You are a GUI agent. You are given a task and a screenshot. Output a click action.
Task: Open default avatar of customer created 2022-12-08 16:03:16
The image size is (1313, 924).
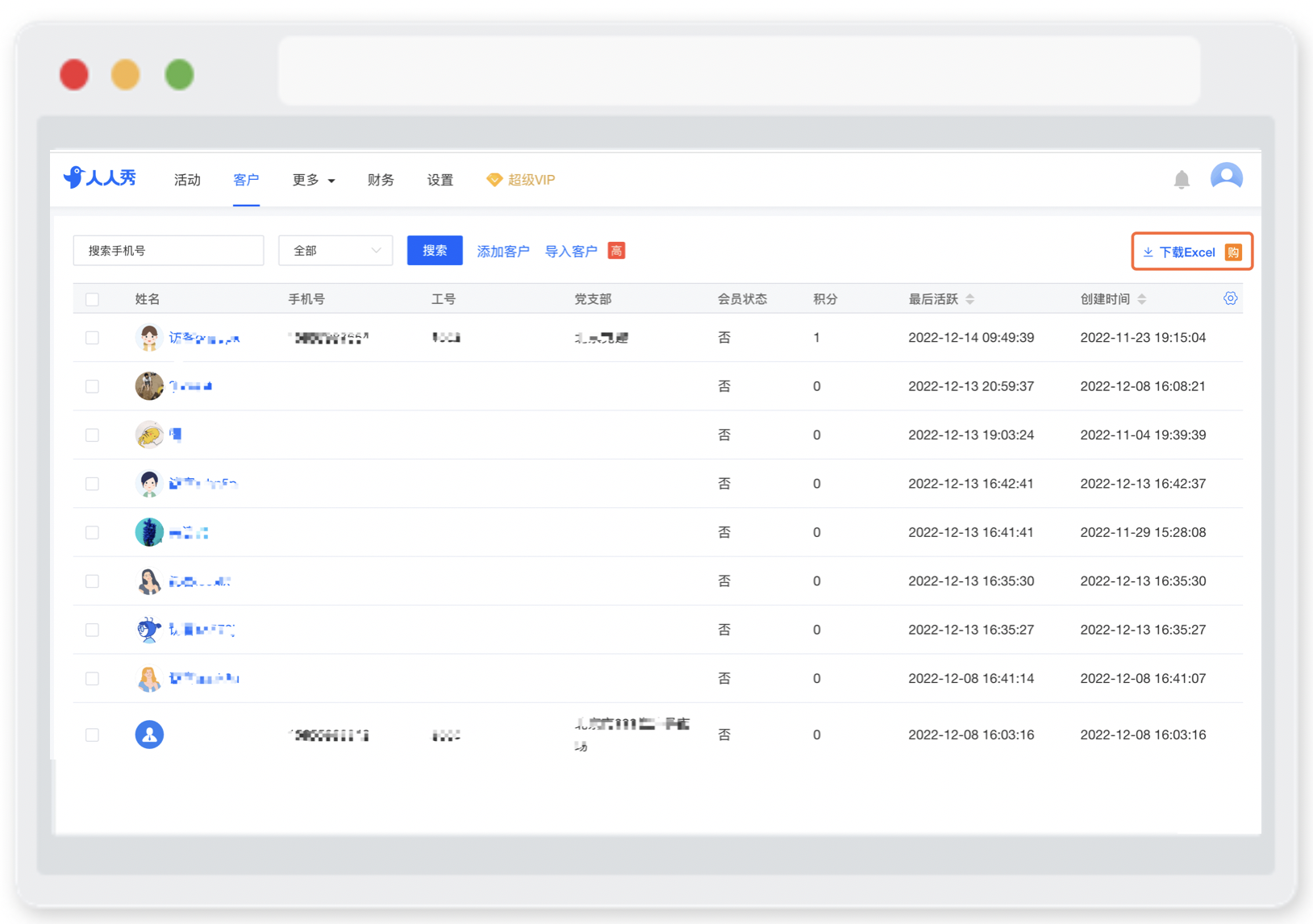[149, 735]
